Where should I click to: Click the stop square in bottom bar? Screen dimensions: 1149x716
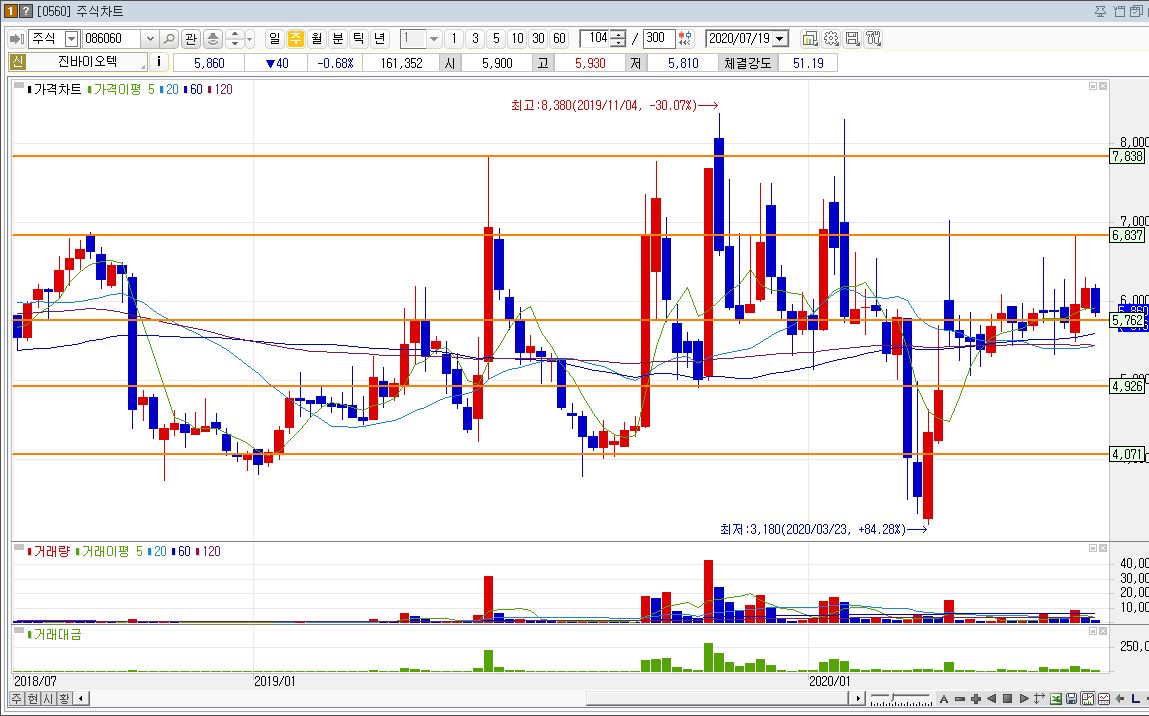tap(1008, 699)
